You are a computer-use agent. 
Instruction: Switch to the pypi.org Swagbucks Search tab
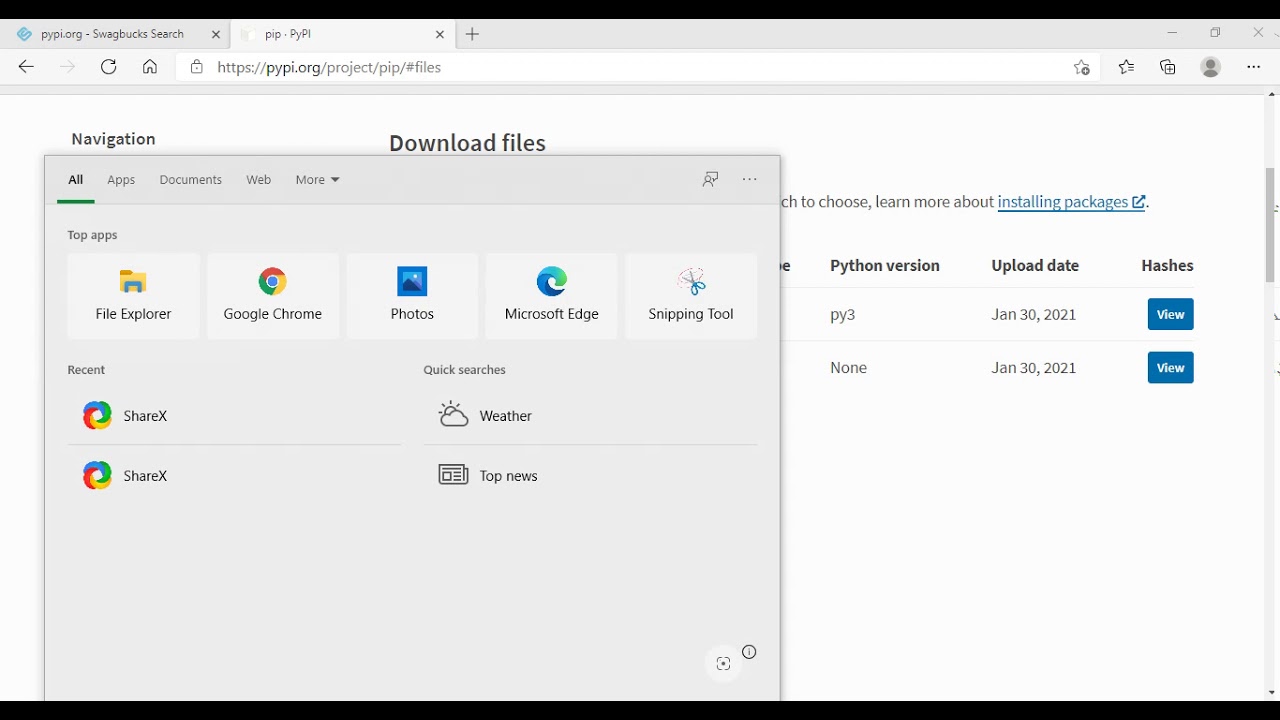112,34
